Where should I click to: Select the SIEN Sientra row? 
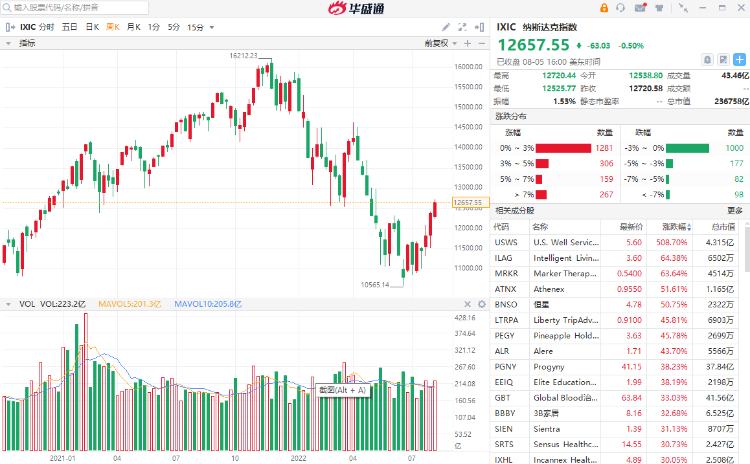(x=615, y=429)
